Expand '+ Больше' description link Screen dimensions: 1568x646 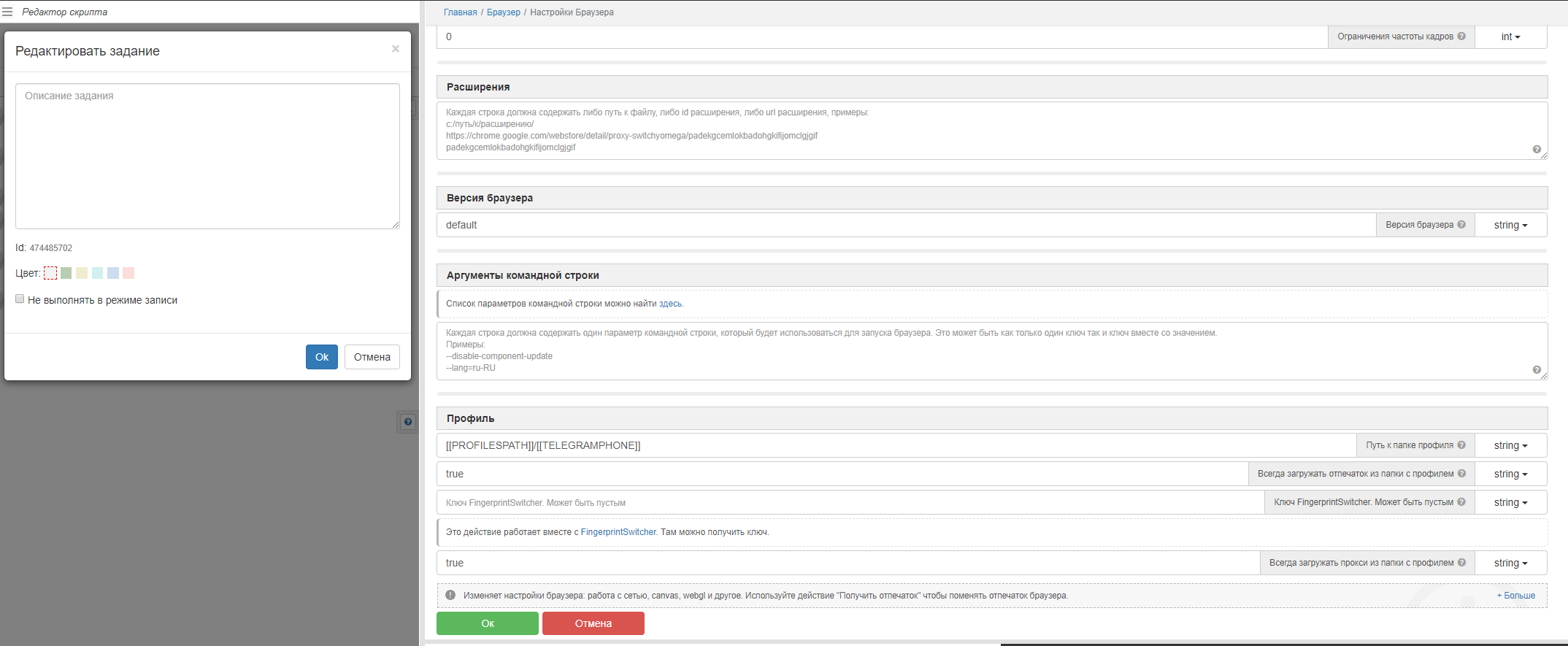click(1515, 596)
